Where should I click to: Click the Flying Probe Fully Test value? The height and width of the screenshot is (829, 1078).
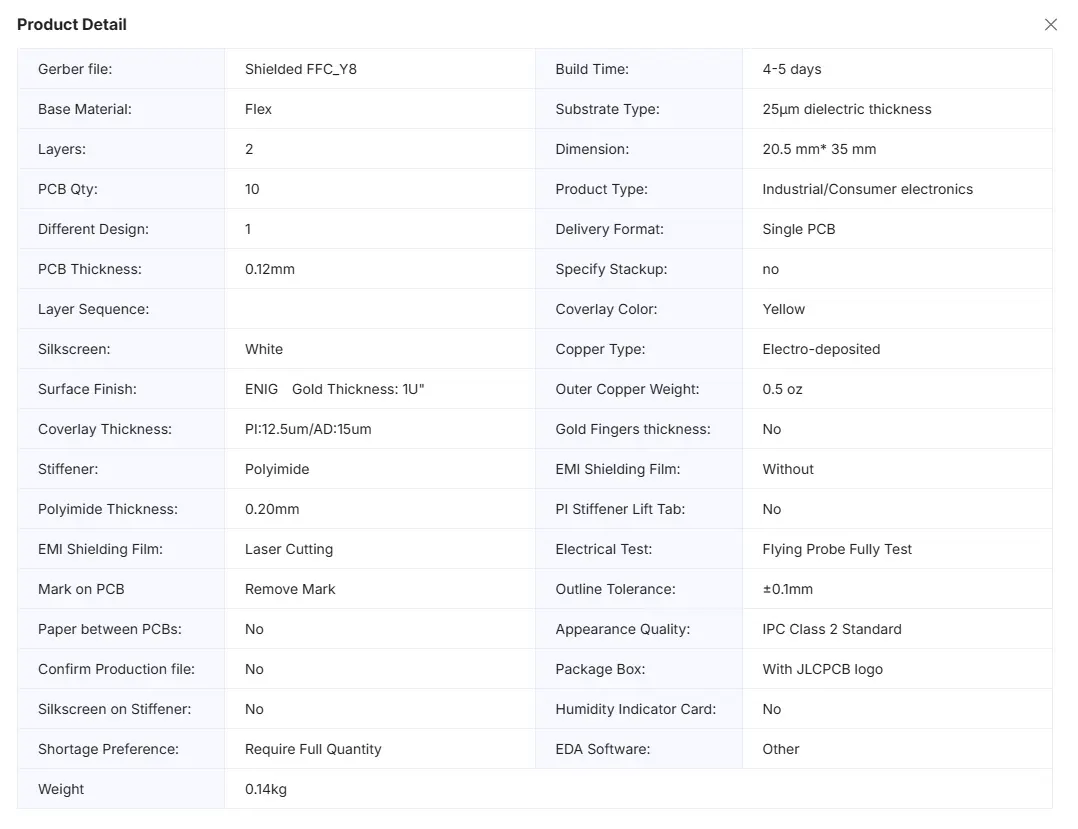pyautogui.click(x=837, y=549)
